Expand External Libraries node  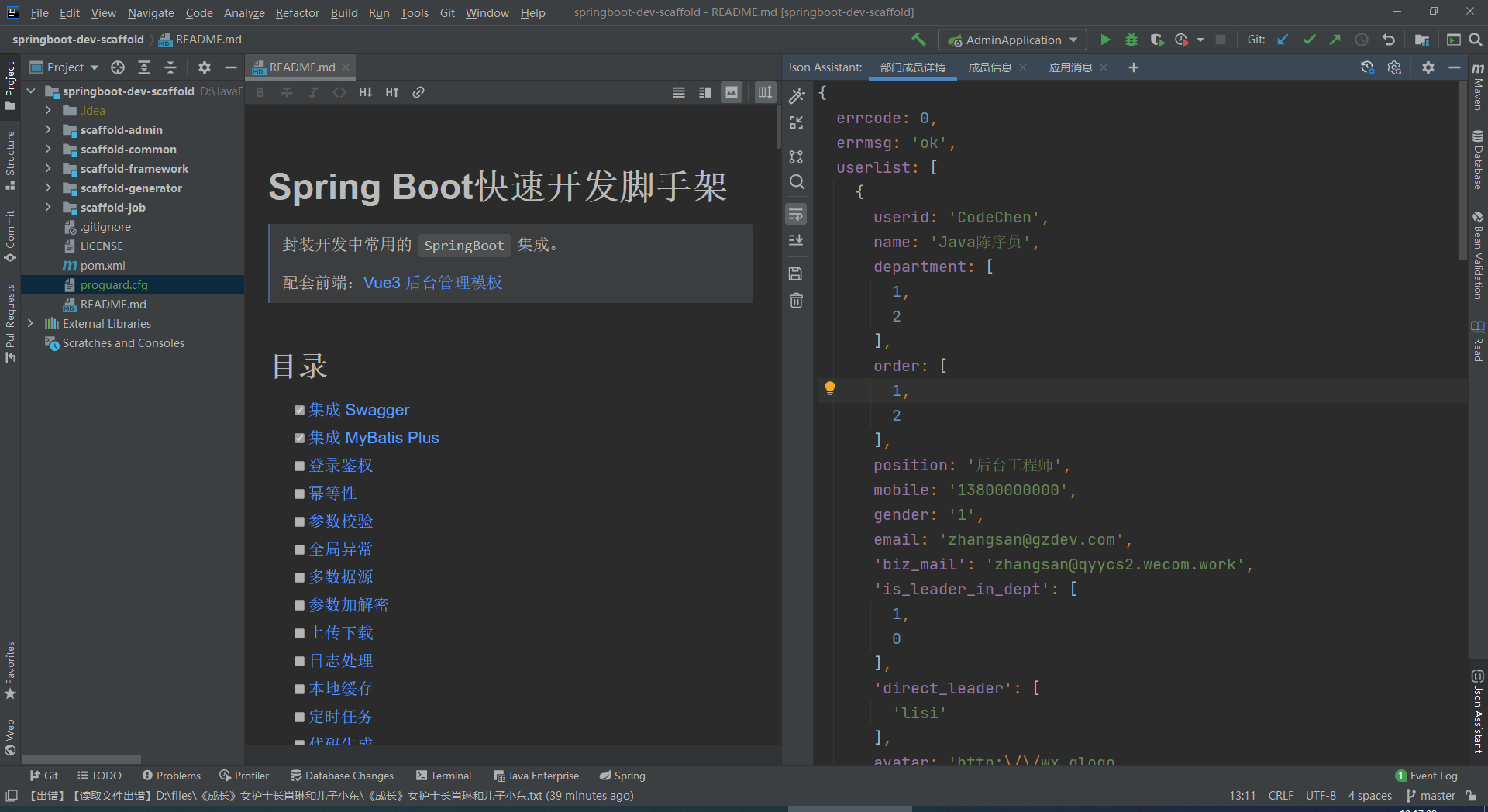30,324
